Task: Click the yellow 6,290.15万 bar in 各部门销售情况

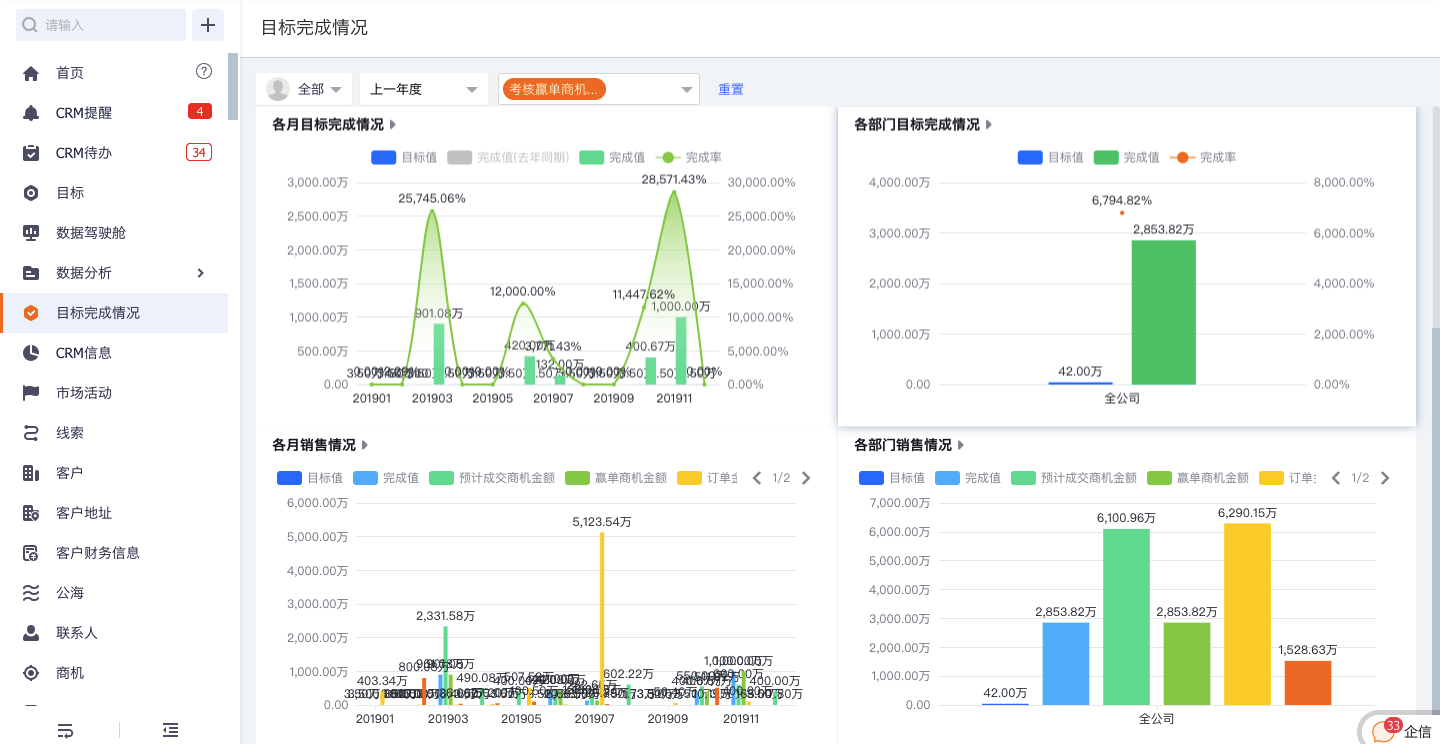Action: [1247, 614]
